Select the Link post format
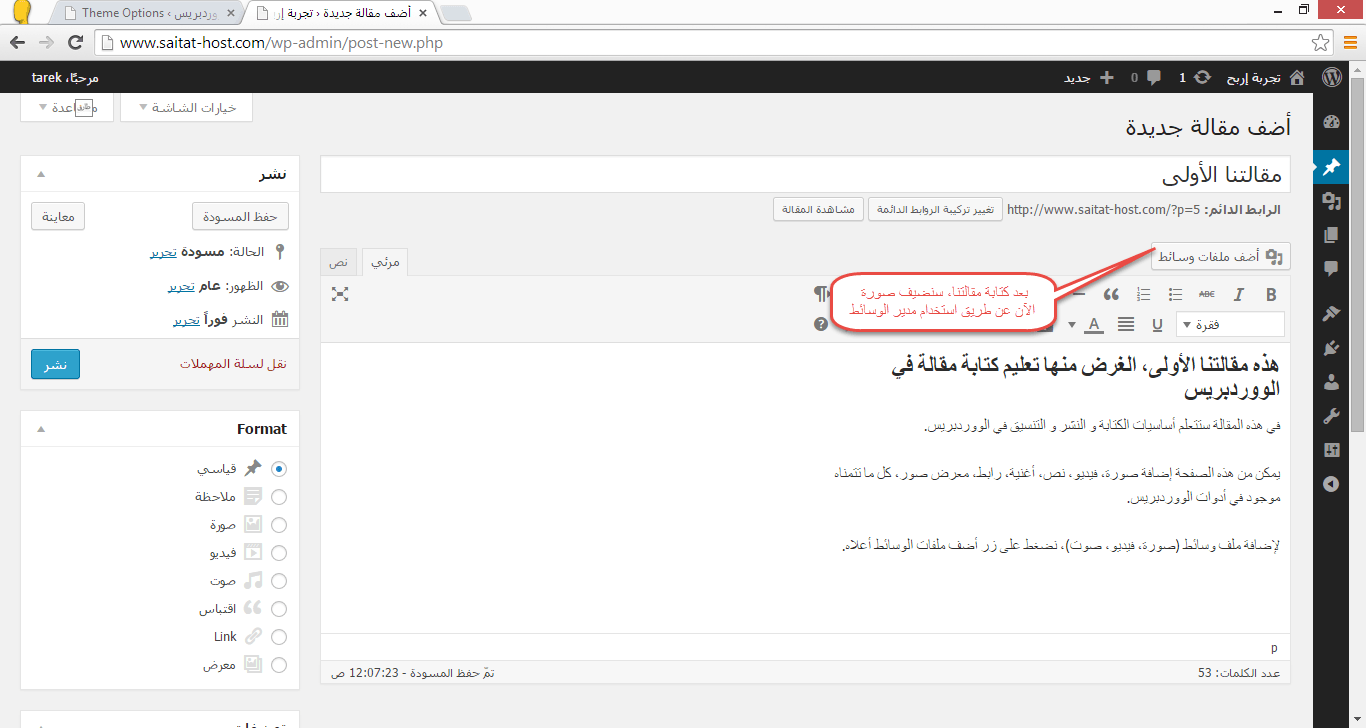The width and height of the screenshot is (1366, 728). pyautogui.click(x=279, y=636)
